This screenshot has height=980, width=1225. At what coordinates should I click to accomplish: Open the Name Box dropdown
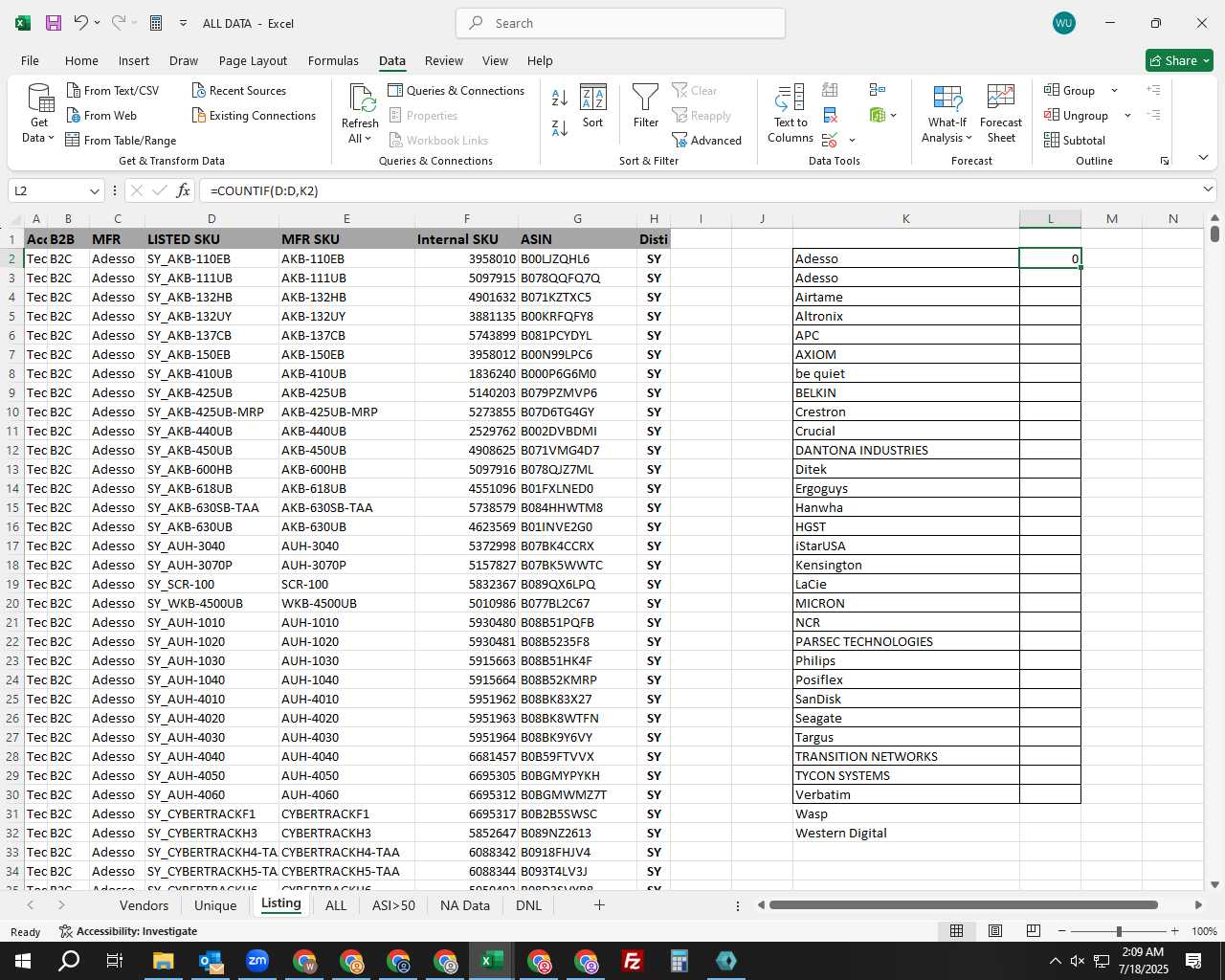[94, 190]
